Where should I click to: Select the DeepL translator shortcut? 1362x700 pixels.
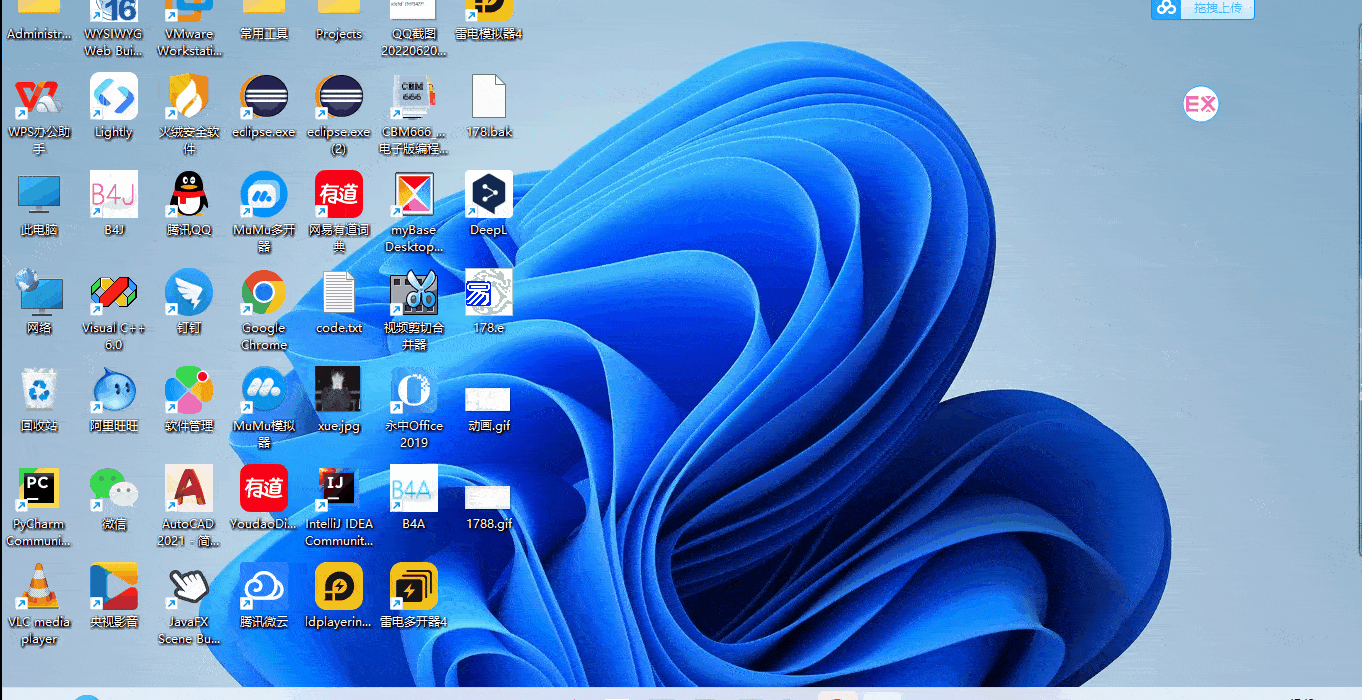[488, 195]
